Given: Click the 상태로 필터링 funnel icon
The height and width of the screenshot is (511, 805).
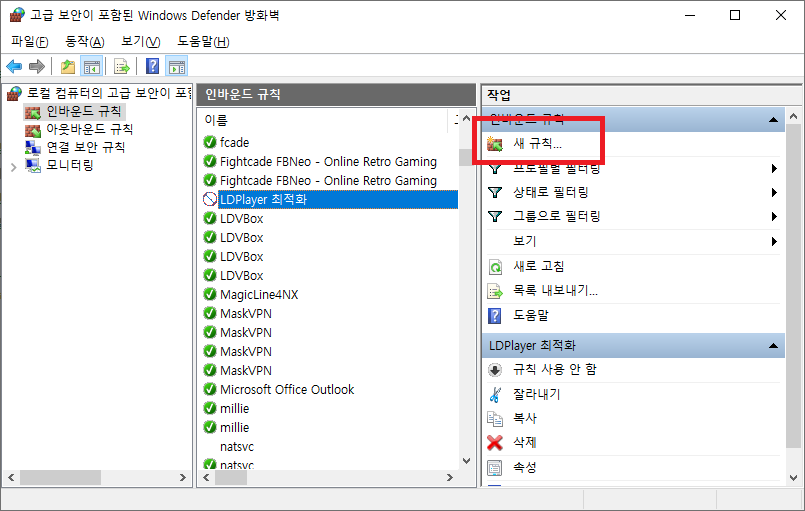Looking at the screenshot, I should click(495, 193).
